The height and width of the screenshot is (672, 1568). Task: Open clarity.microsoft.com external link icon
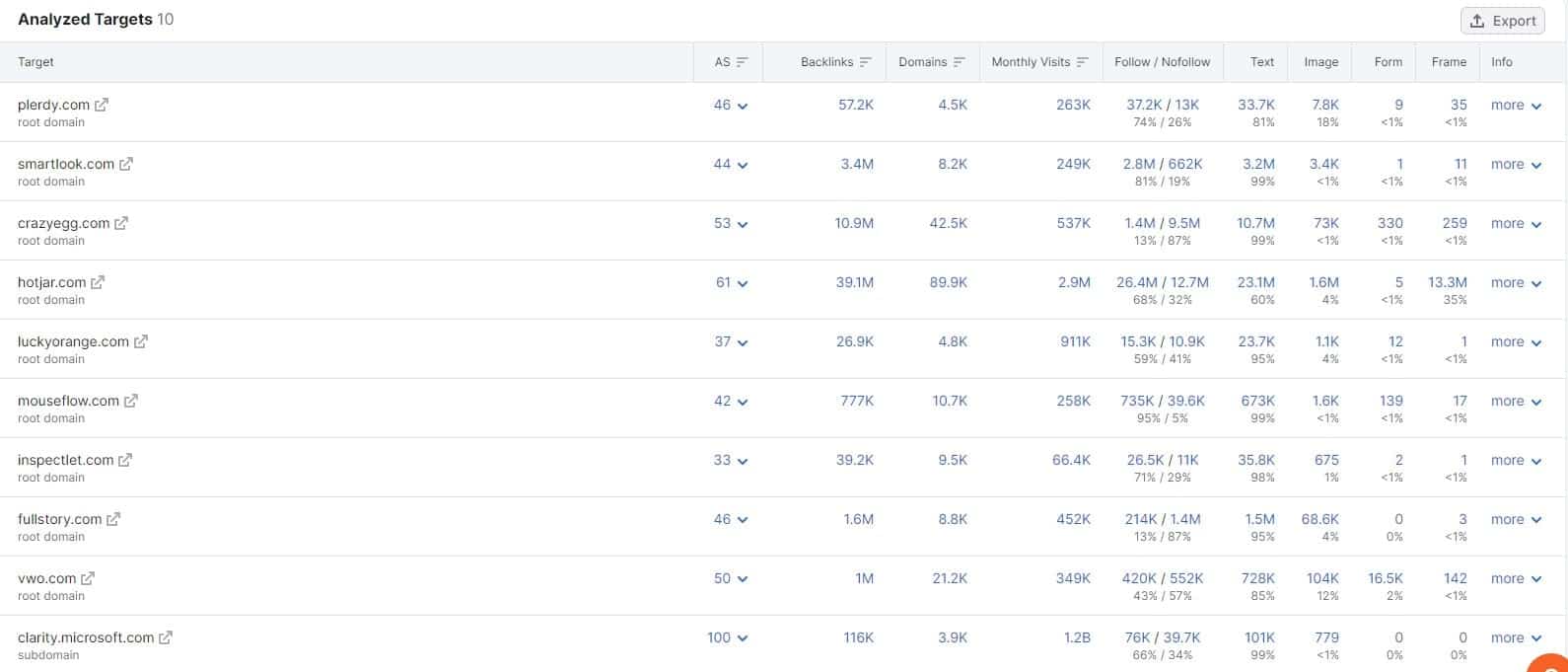point(166,637)
